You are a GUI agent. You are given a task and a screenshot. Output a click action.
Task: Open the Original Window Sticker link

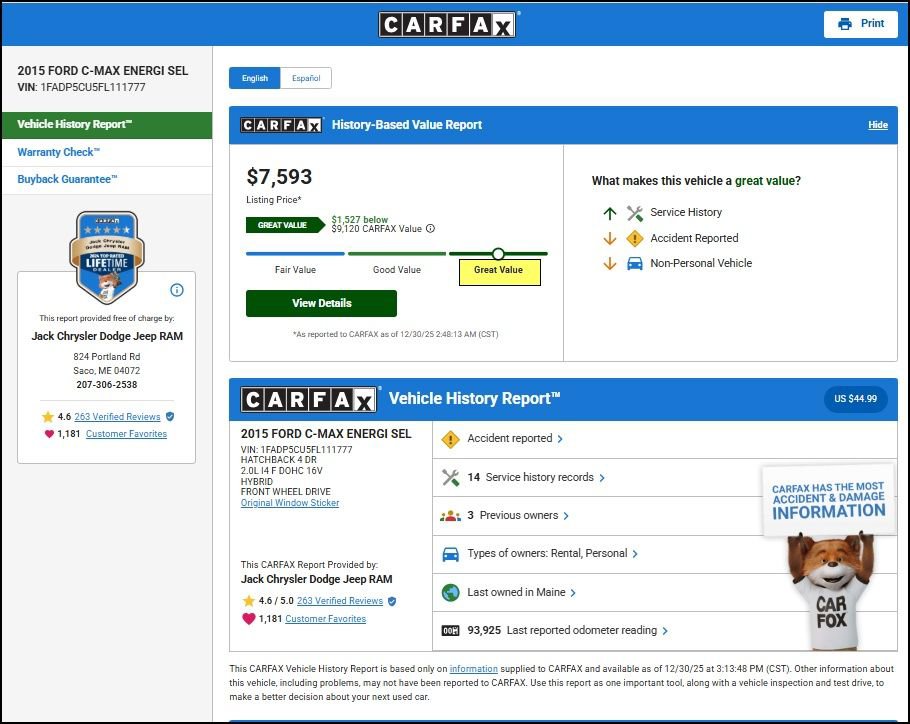coord(289,503)
